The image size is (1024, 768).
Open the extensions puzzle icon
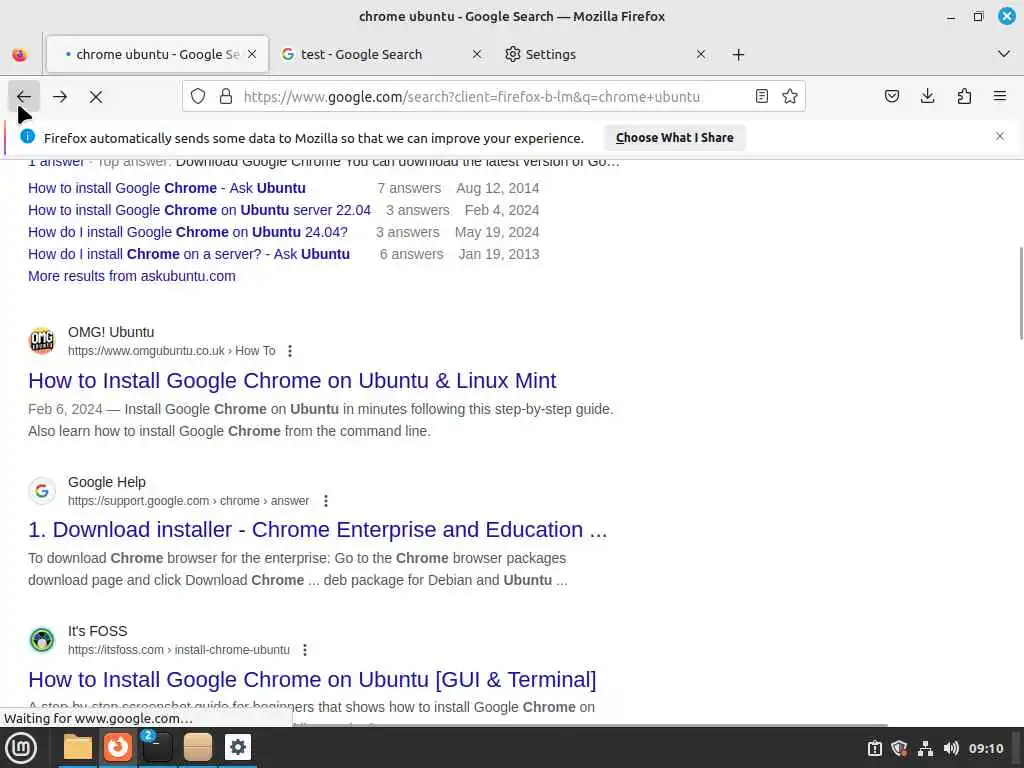coord(964,97)
